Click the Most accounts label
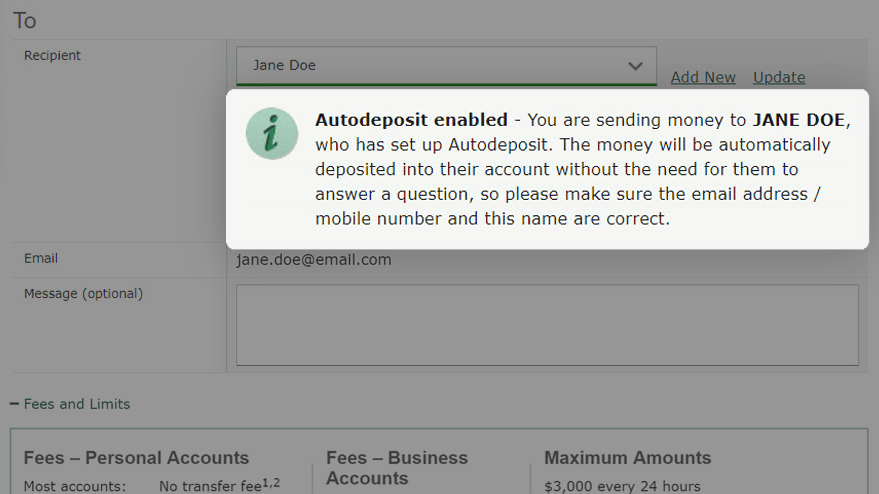Image resolution: width=879 pixels, height=494 pixels. click(x=75, y=486)
